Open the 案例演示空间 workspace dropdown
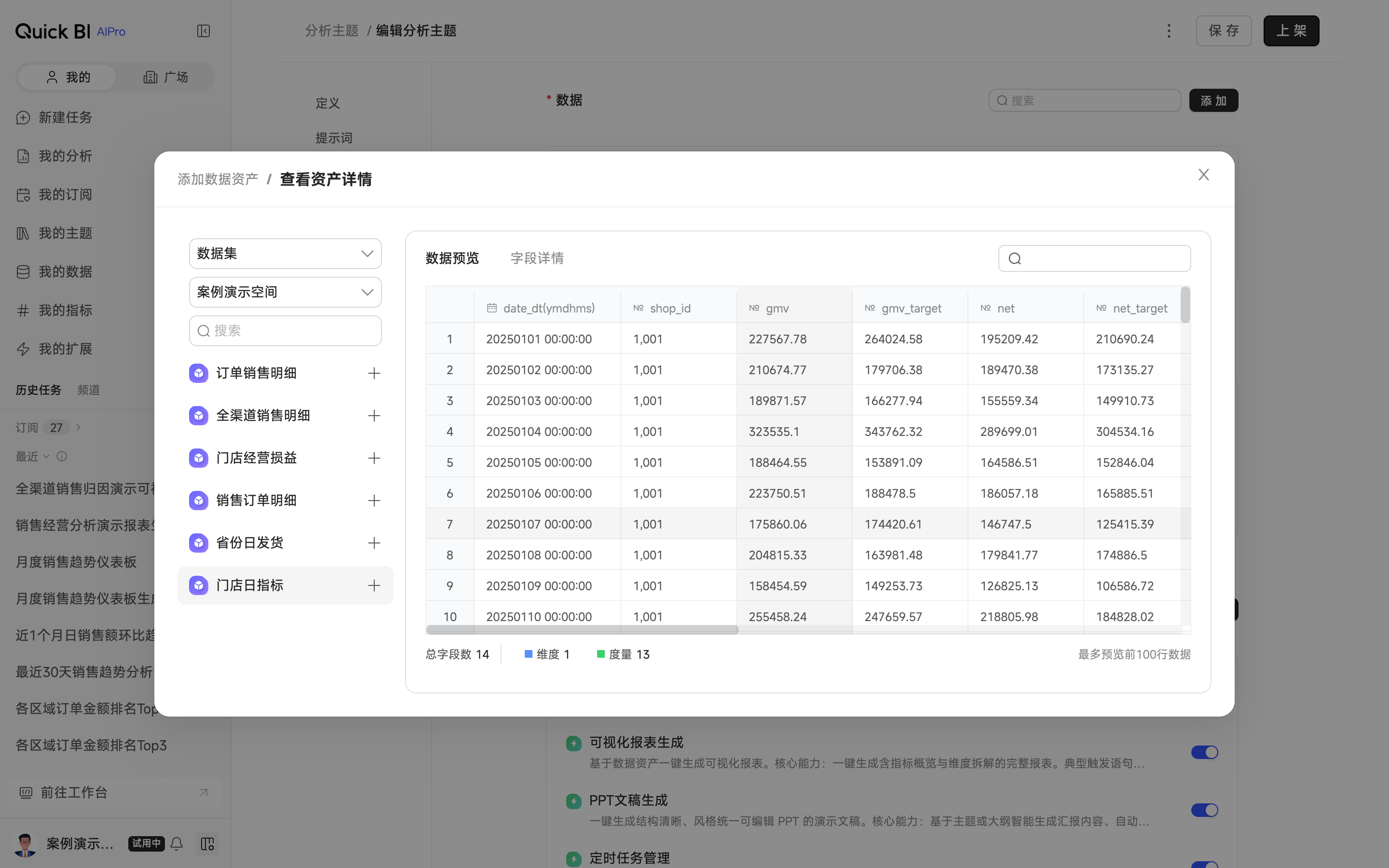Screen dimensions: 1389x868 [285, 292]
